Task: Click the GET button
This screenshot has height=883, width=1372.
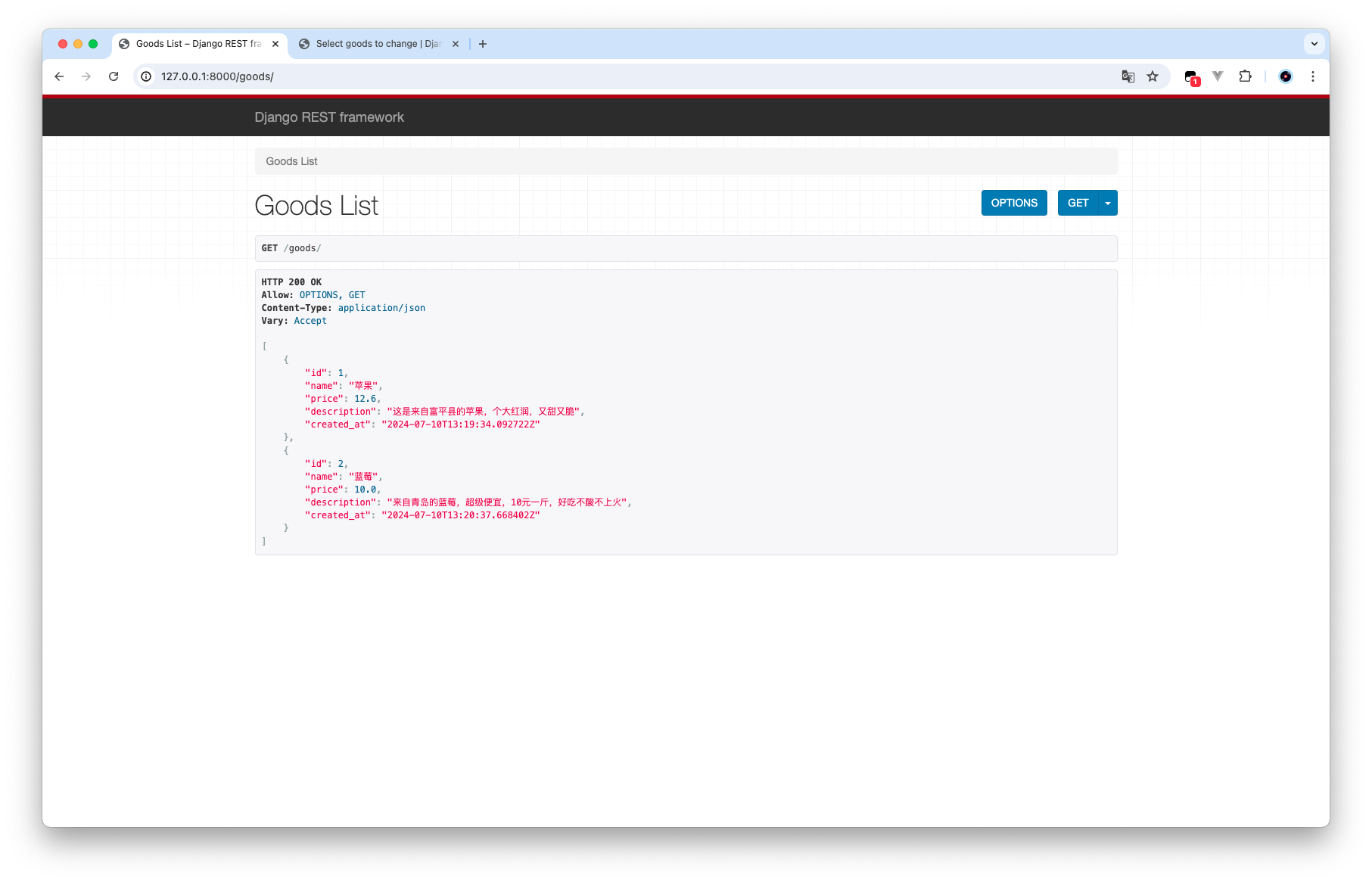Action: click(x=1078, y=203)
